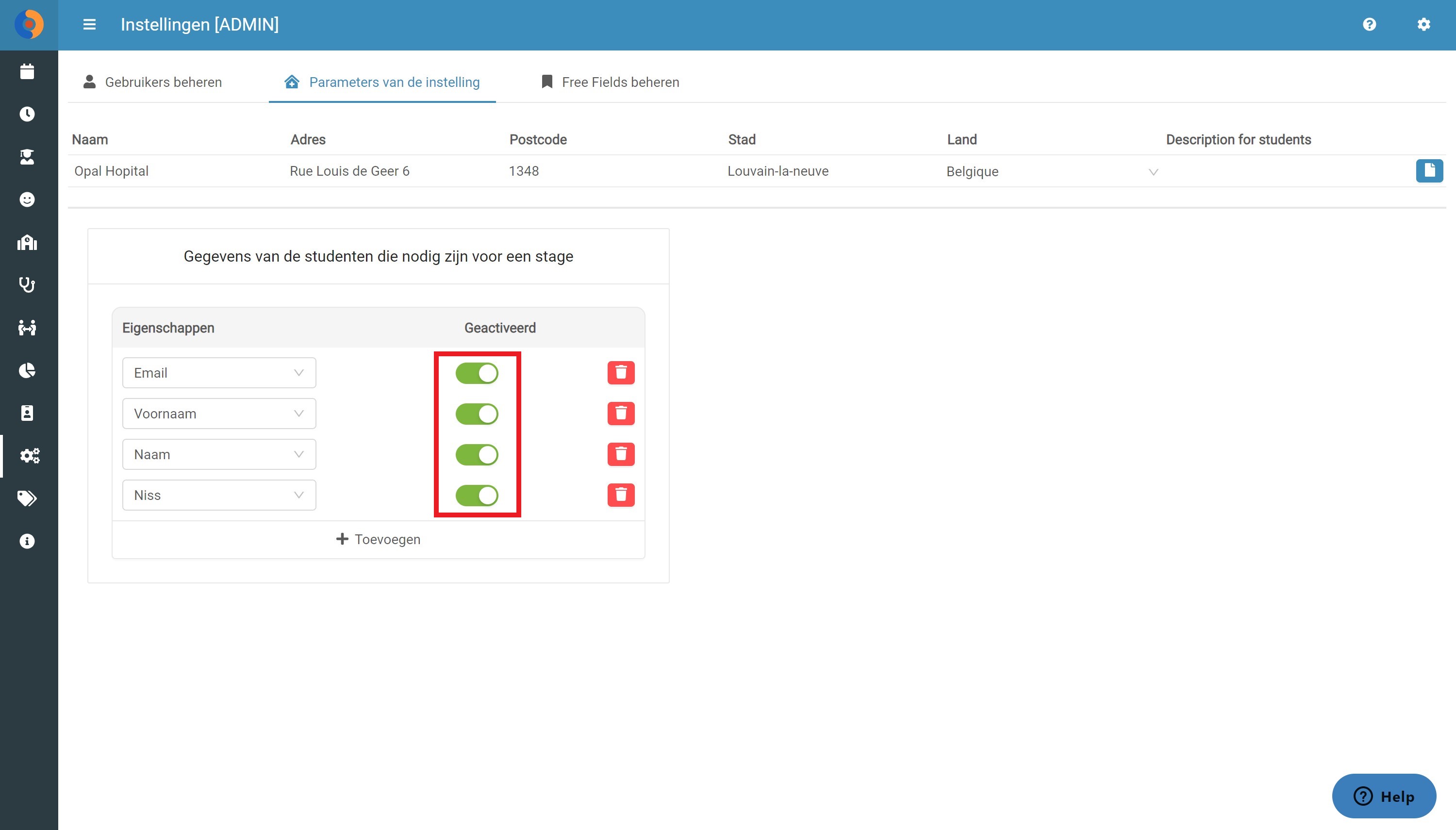Image resolution: width=1456 pixels, height=830 pixels.
Task: Open the gears settings icon in the sidebar
Action: tap(30, 455)
